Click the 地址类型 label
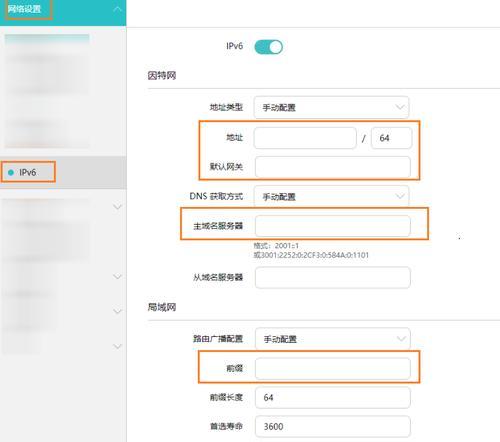500x442 pixels. [x=226, y=107]
